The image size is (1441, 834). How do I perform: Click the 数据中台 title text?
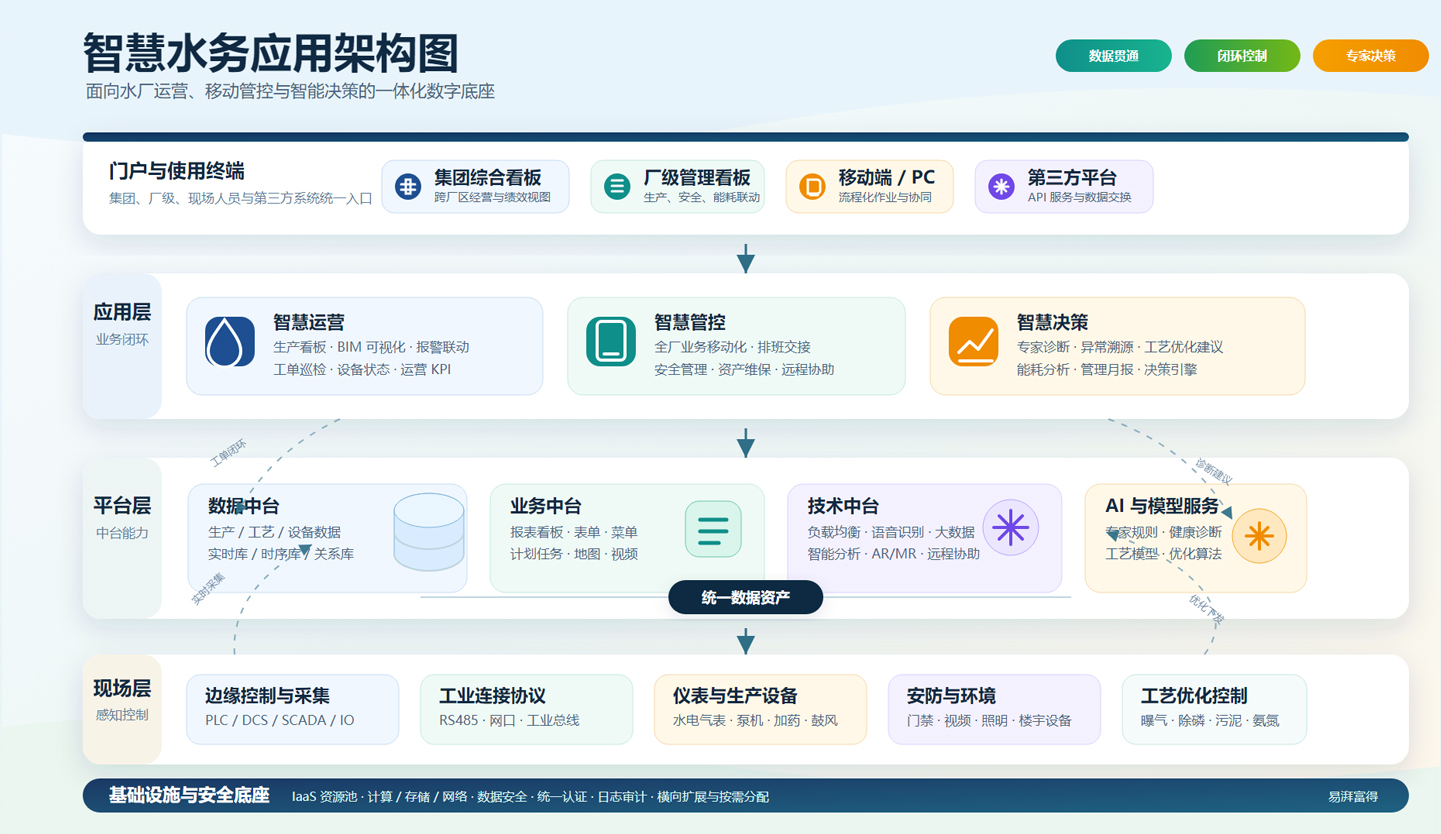(x=244, y=506)
